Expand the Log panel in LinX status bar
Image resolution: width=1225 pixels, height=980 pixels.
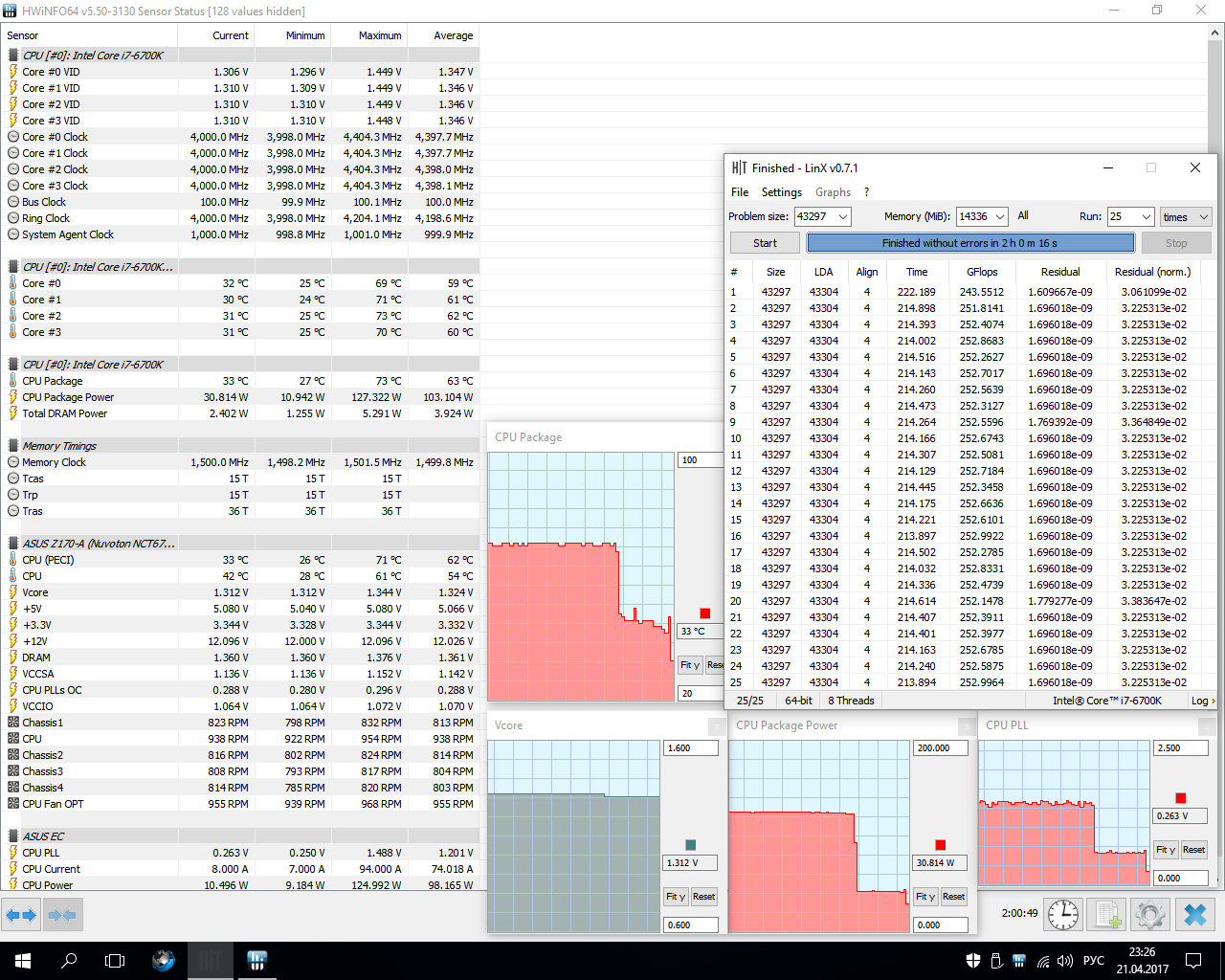pyautogui.click(x=1203, y=701)
